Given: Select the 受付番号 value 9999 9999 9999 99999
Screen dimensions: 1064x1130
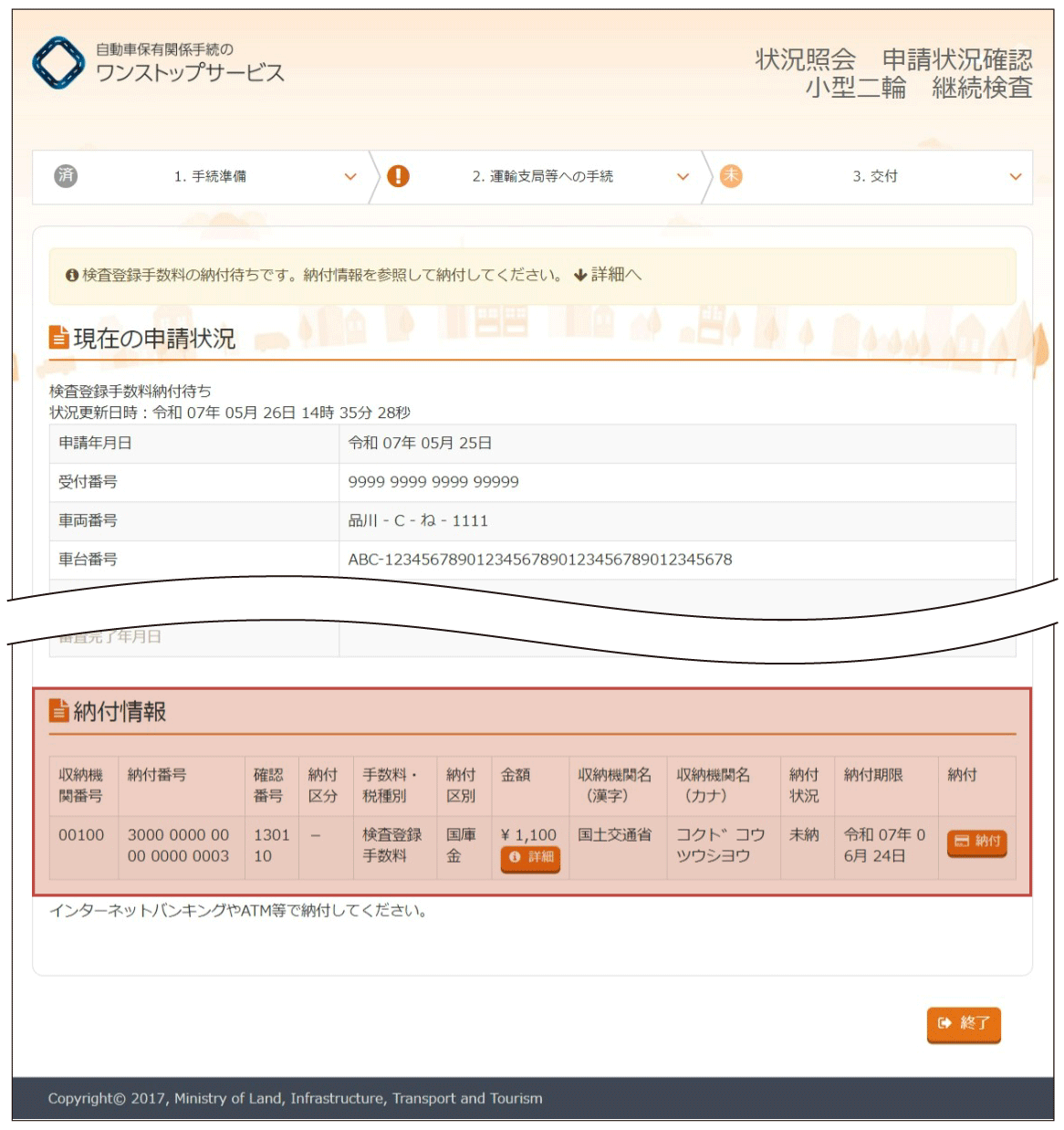Looking at the screenshot, I should (433, 482).
